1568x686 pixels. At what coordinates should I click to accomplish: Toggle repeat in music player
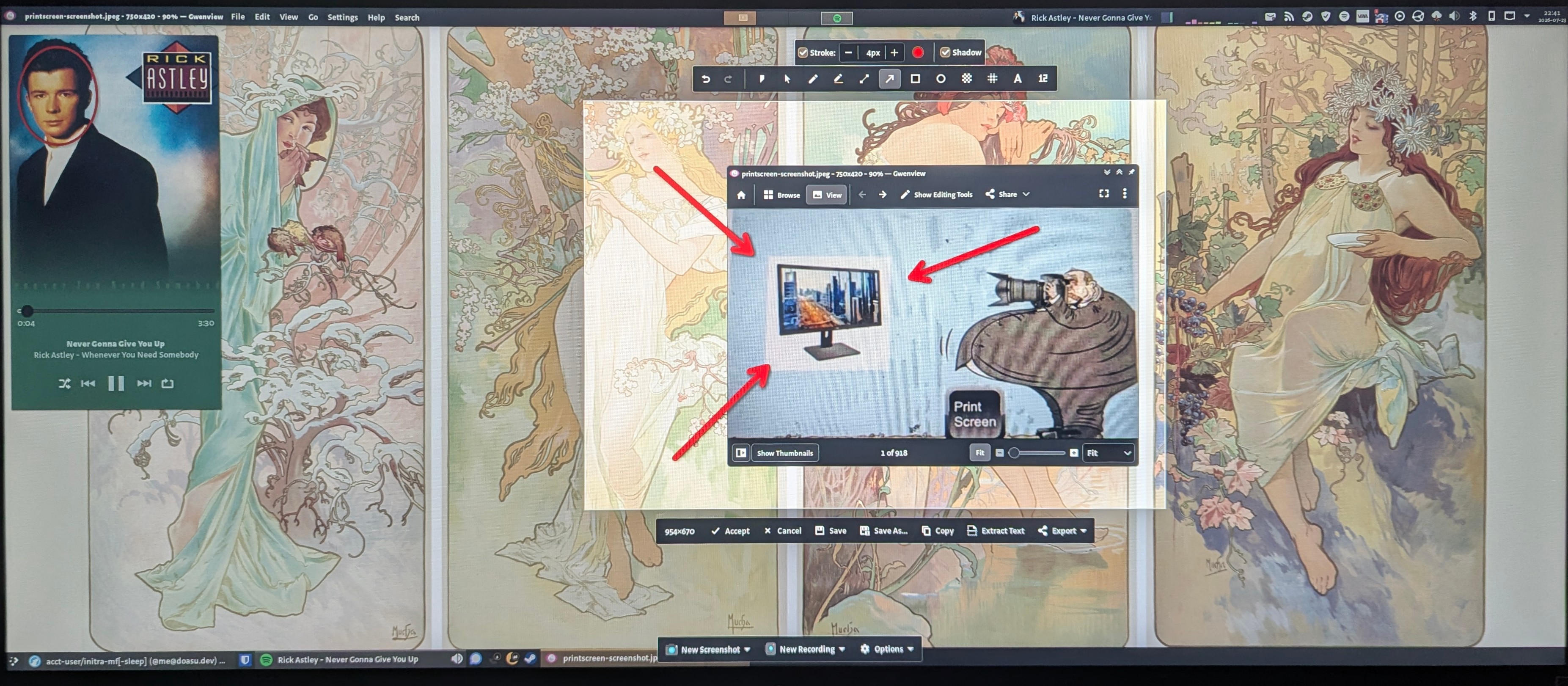(x=168, y=383)
